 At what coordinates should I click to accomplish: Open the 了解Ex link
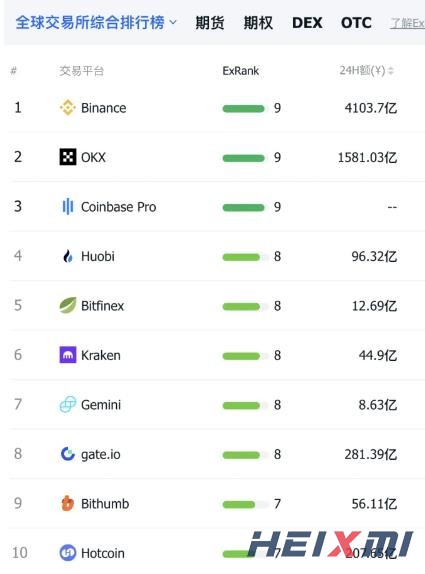click(407, 23)
